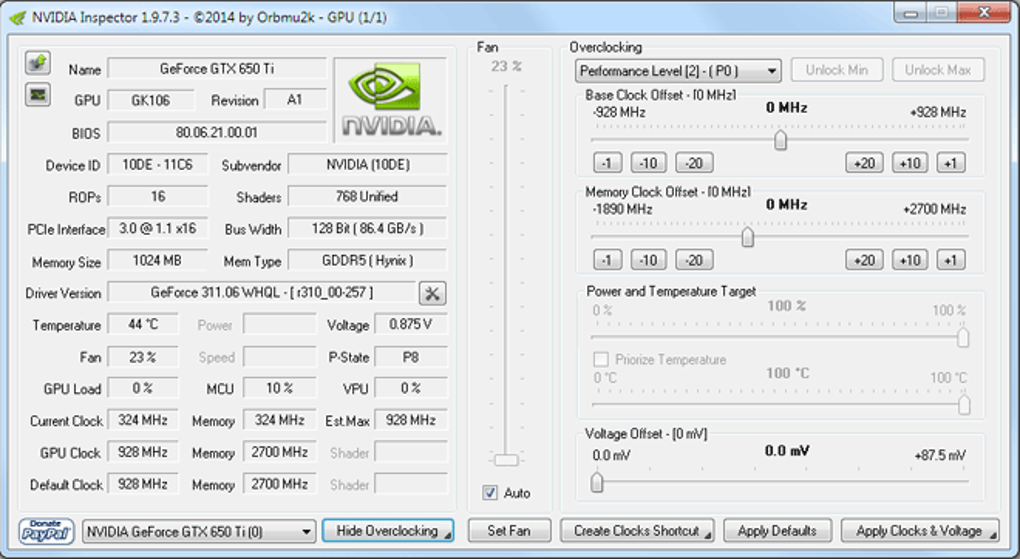The width and height of the screenshot is (1020, 559).
Task: Click Current Clock value 324 MHz
Action: pos(142,420)
